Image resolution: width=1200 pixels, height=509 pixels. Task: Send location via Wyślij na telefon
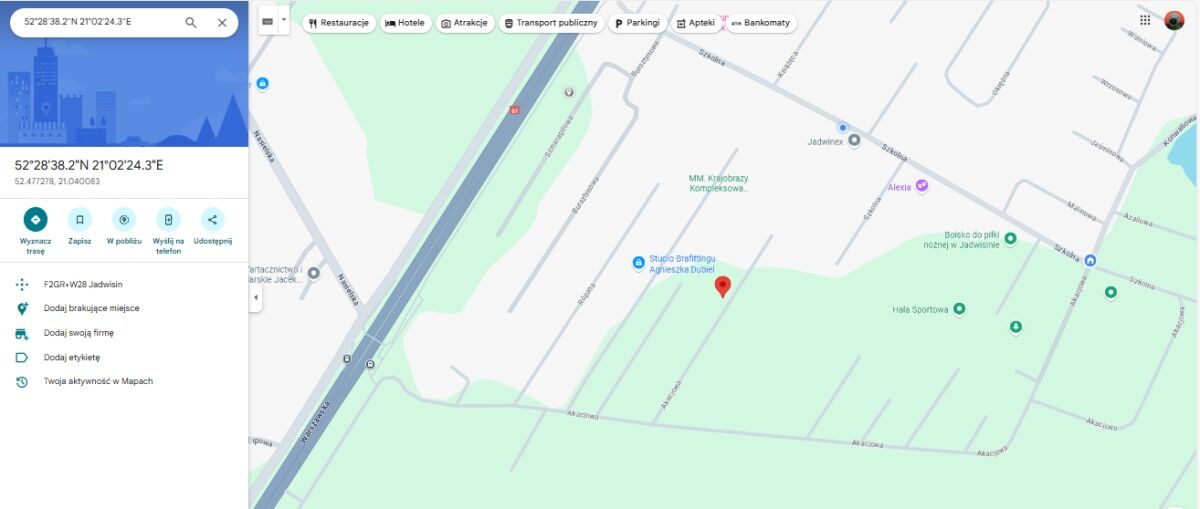168,232
